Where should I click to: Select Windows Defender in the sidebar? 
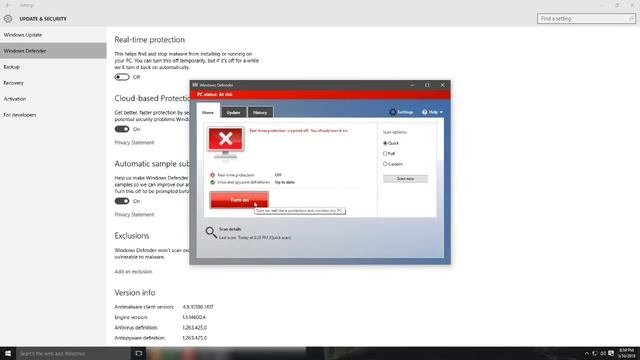(53, 51)
